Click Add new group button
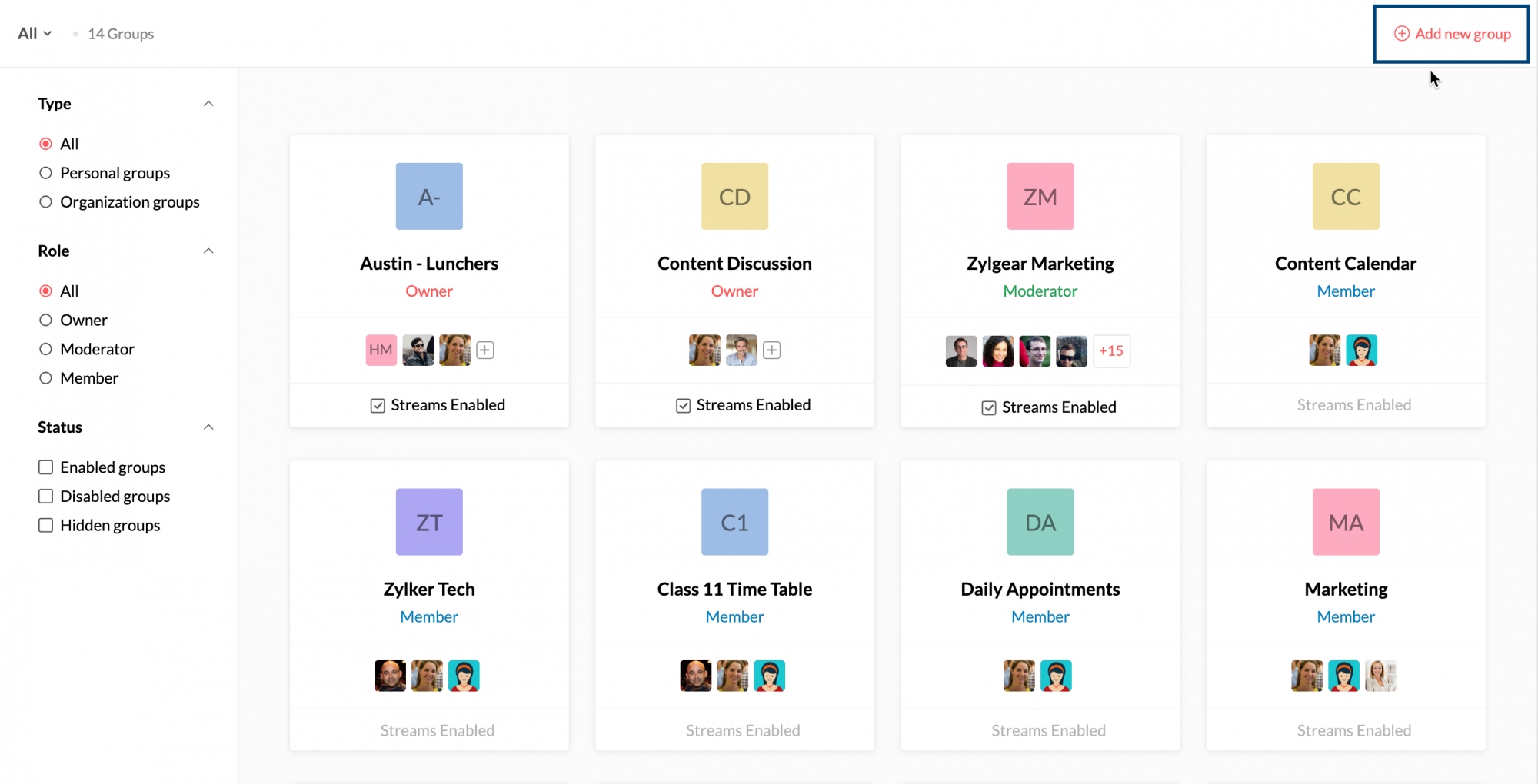Image resolution: width=1538 pixels, height=784 pixels. (1451, 34)
